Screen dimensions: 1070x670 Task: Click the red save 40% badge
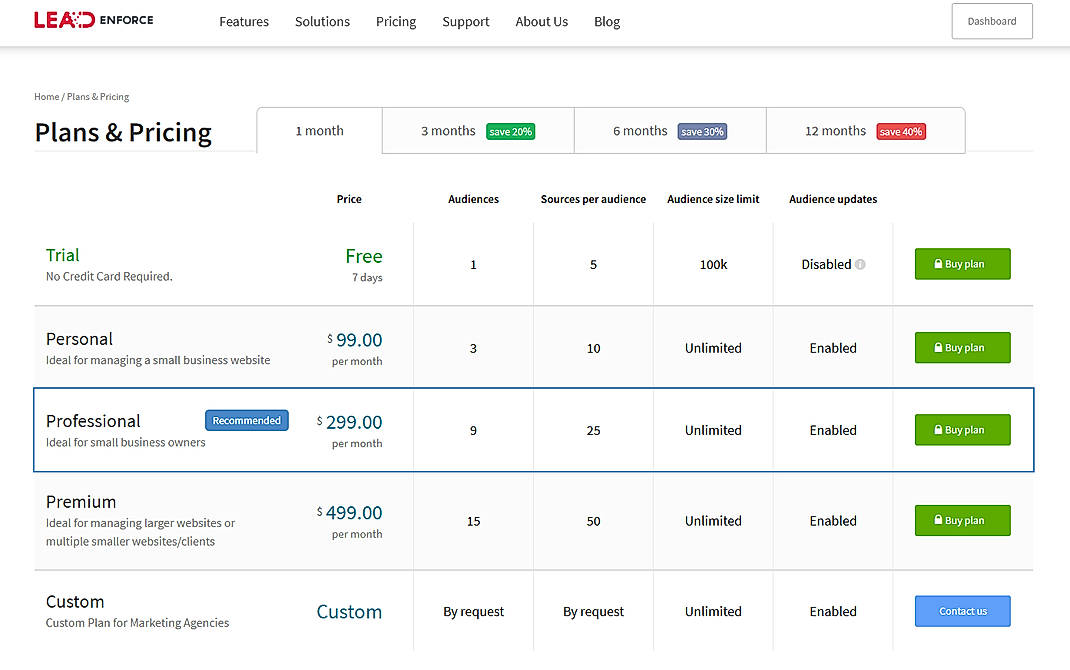901,131
